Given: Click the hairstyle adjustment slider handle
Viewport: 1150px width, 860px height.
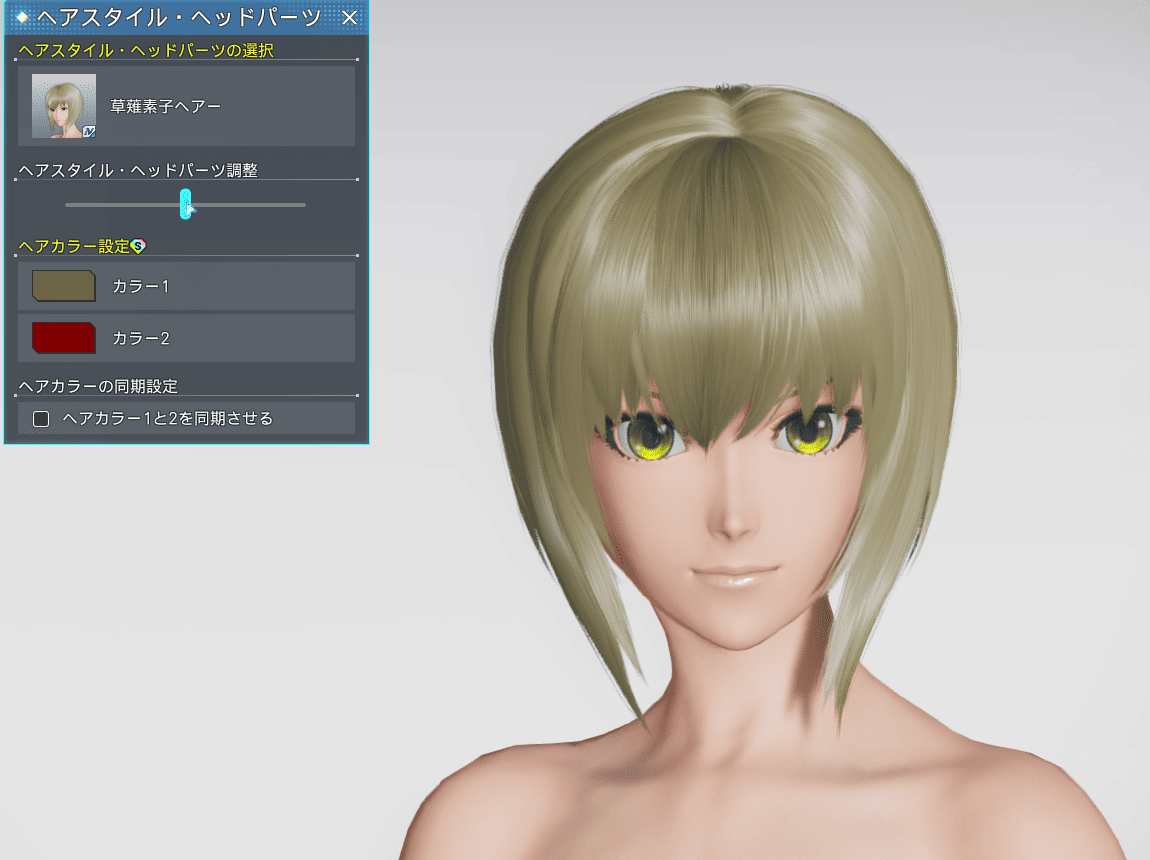Looking at the screenshot, I should point(186,204).
